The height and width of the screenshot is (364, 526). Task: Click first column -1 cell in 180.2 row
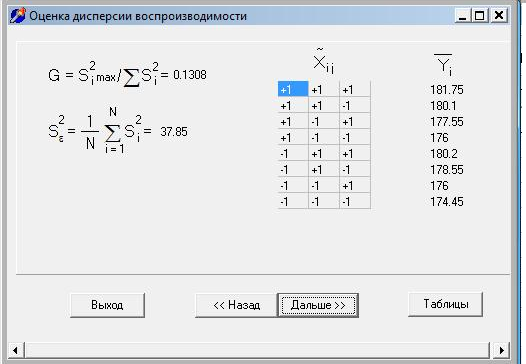(x=293, y=154)
